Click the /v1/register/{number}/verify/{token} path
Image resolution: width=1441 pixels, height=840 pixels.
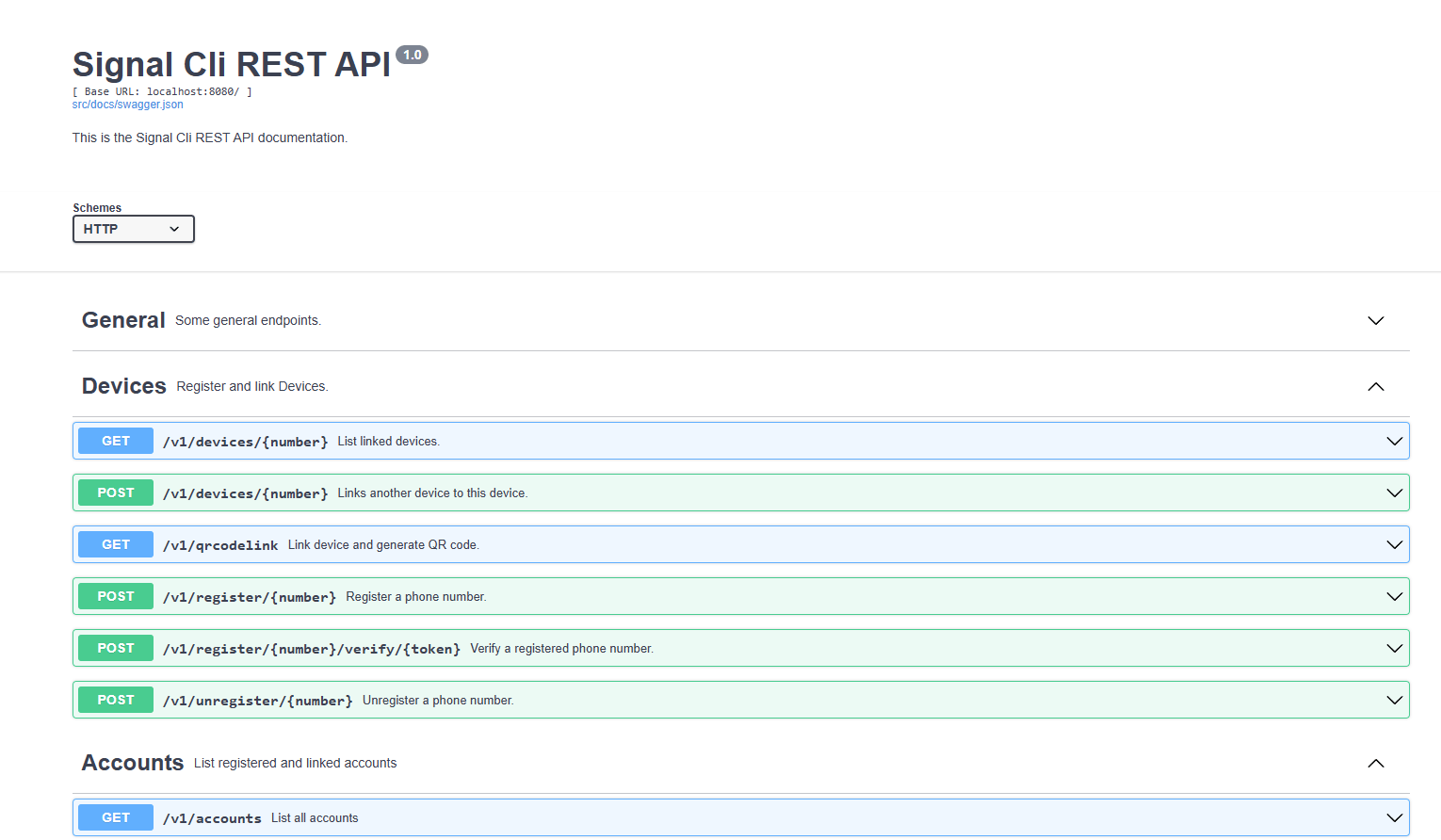pos(312,649)
